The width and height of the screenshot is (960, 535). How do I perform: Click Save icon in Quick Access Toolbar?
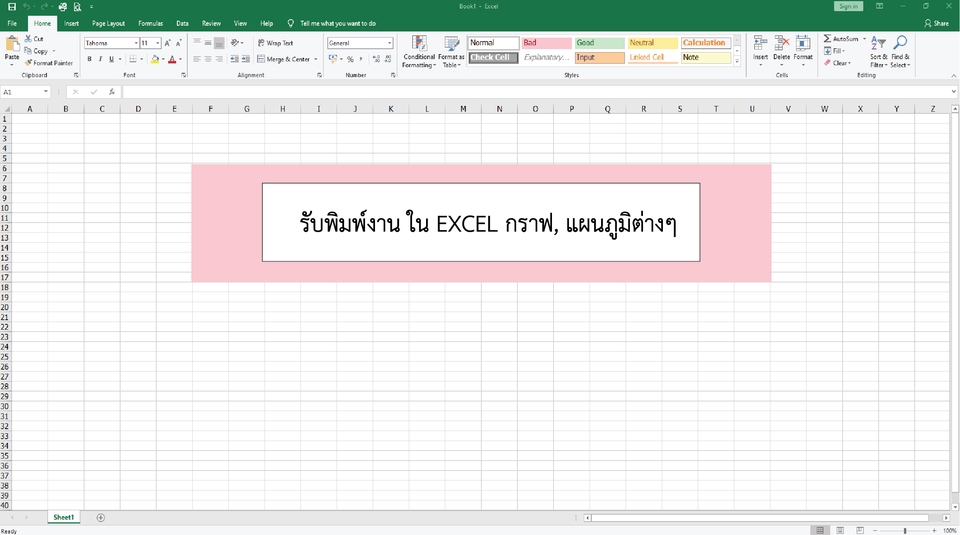coord(12,7)
